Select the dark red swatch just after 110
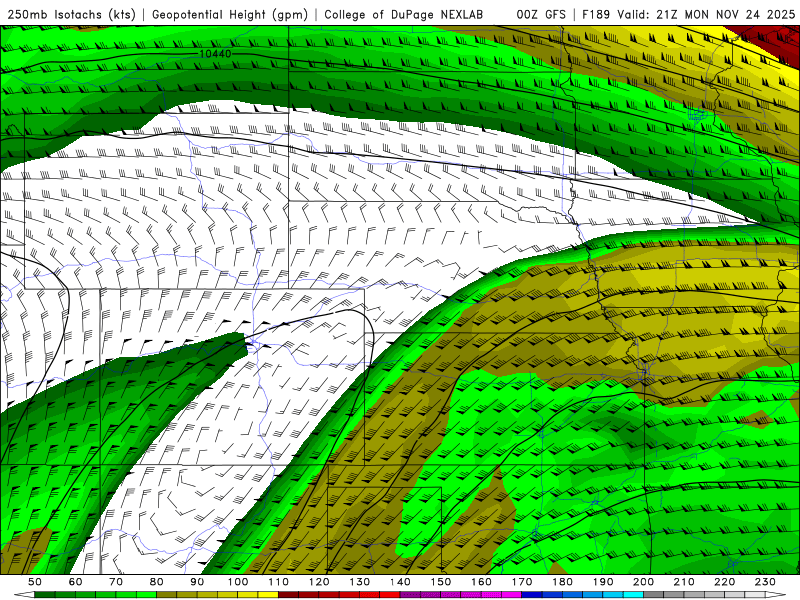This screenshot has width=800, height=600. [x=289, y=595]
